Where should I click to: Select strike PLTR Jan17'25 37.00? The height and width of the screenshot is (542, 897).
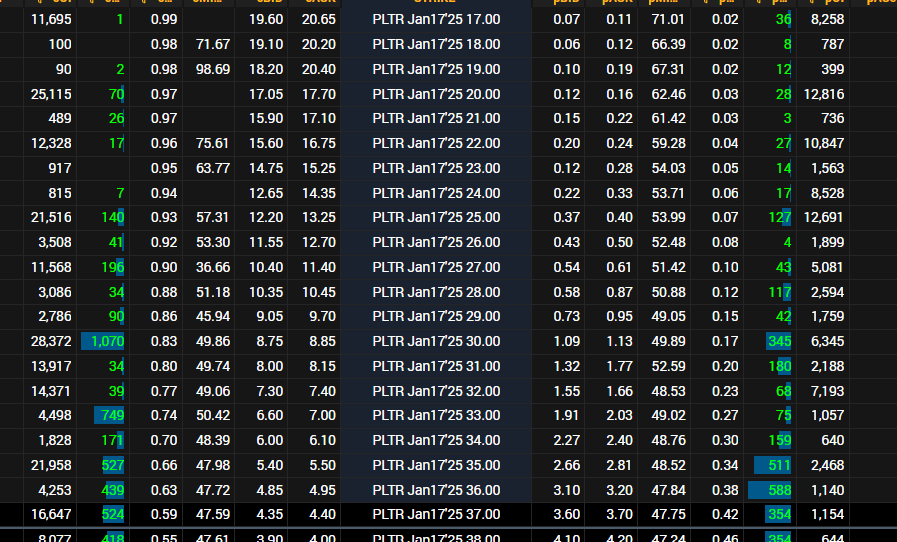click(436, 515)
